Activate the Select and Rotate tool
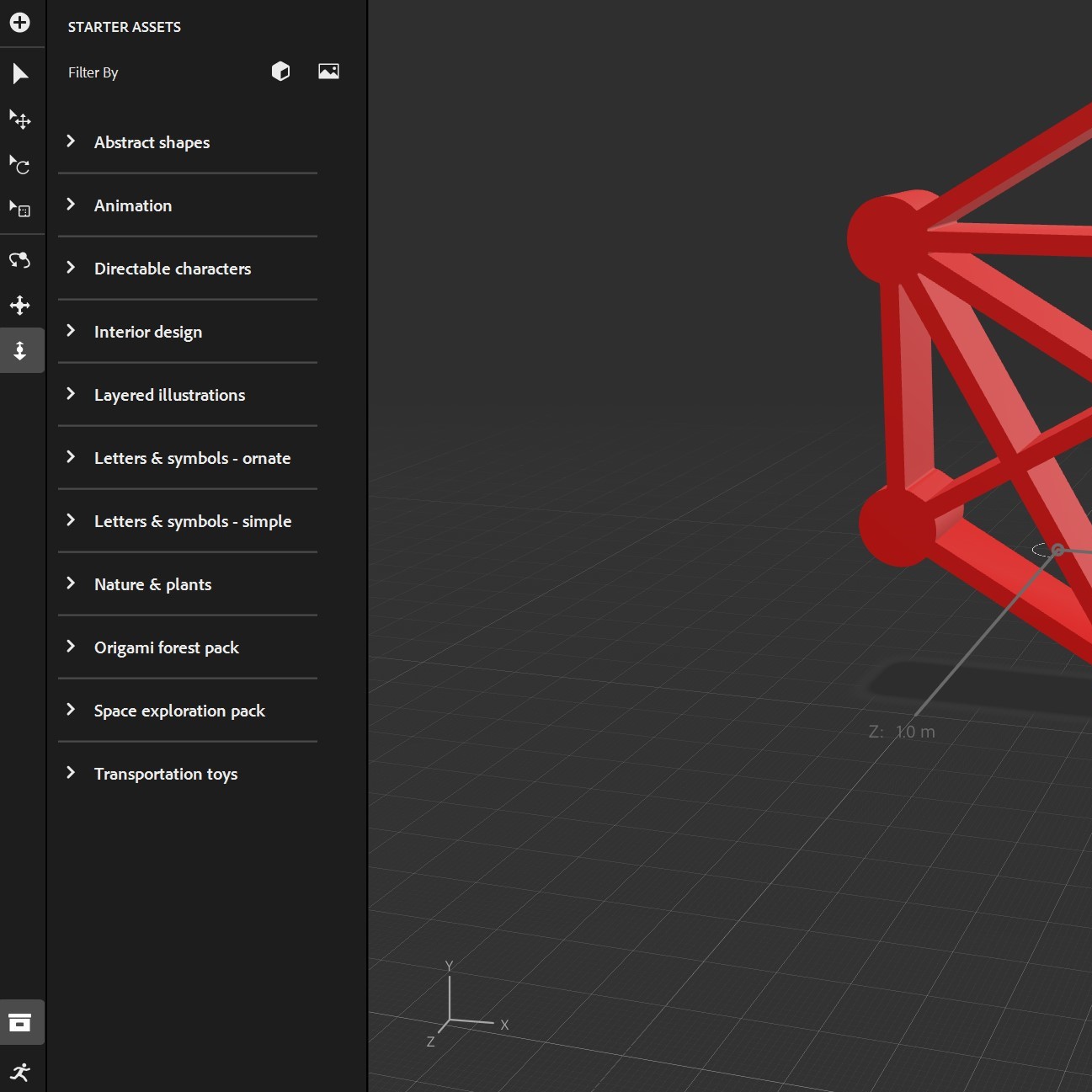1092x1092 pixels. coord(19,166)
